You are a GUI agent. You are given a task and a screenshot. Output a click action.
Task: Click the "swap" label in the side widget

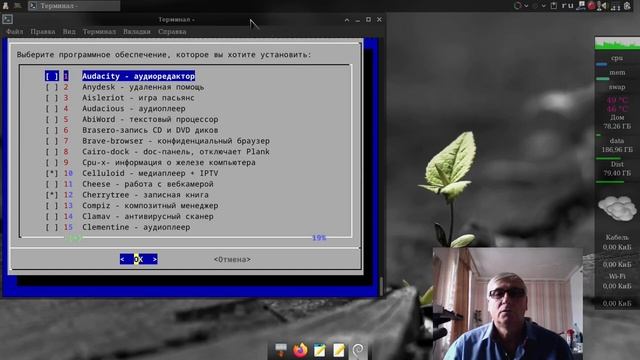pyautogui.click(x=617, y=87)
